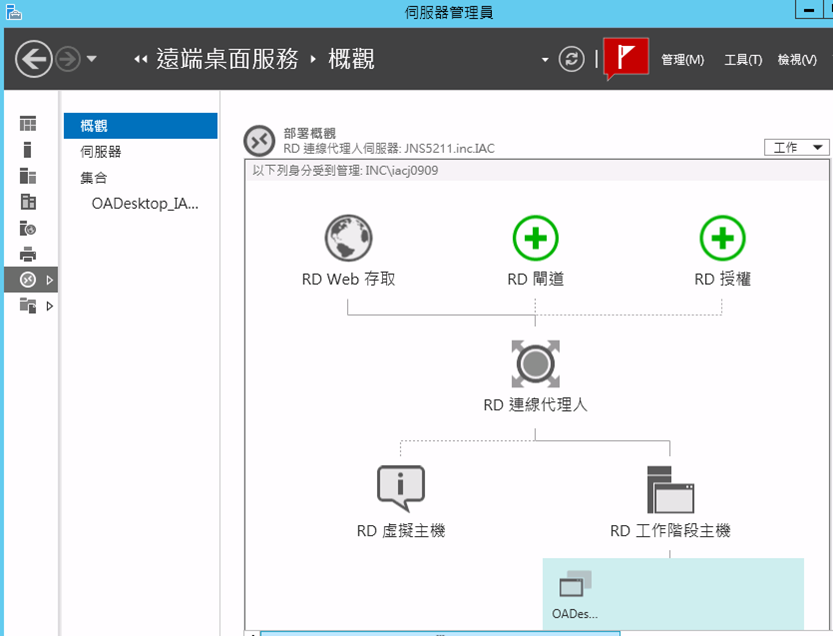This screenshot has width=833, height=636.
Task: Open the 工作 tasks dropdown
Action: (x=796, y=147)
